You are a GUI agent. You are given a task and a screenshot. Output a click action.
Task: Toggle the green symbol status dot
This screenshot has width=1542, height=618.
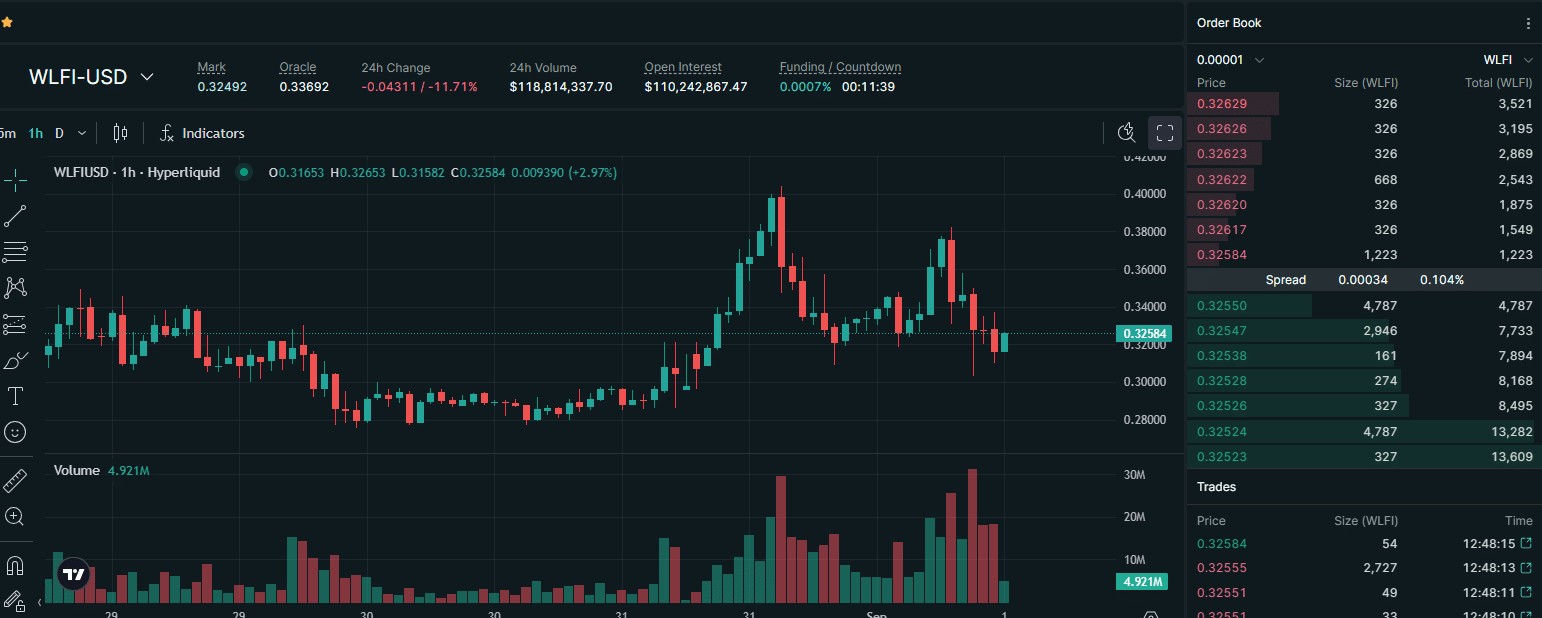[x=243, y=172]
